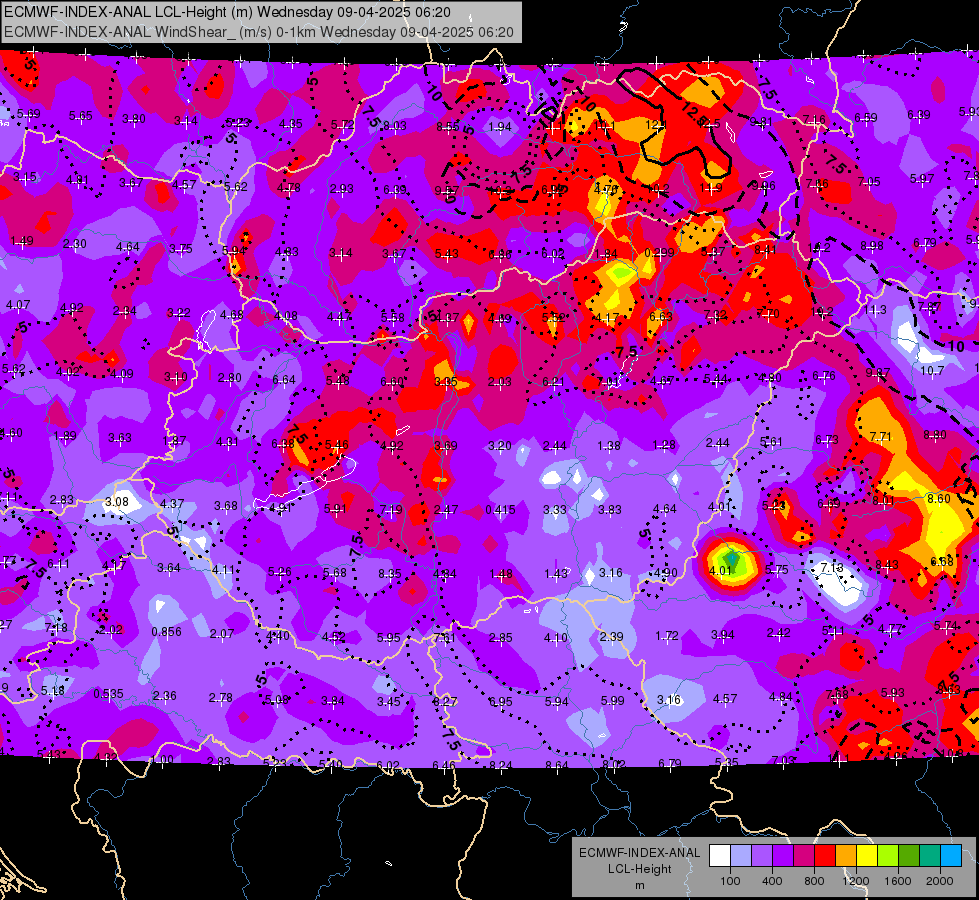
Task: Click the grid value 8.60
Action: point(938,498)
